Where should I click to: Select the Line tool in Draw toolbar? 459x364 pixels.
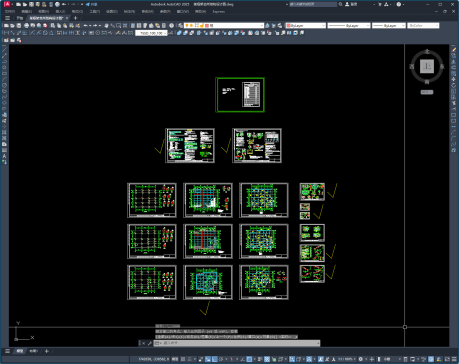(x=4, y=49)
